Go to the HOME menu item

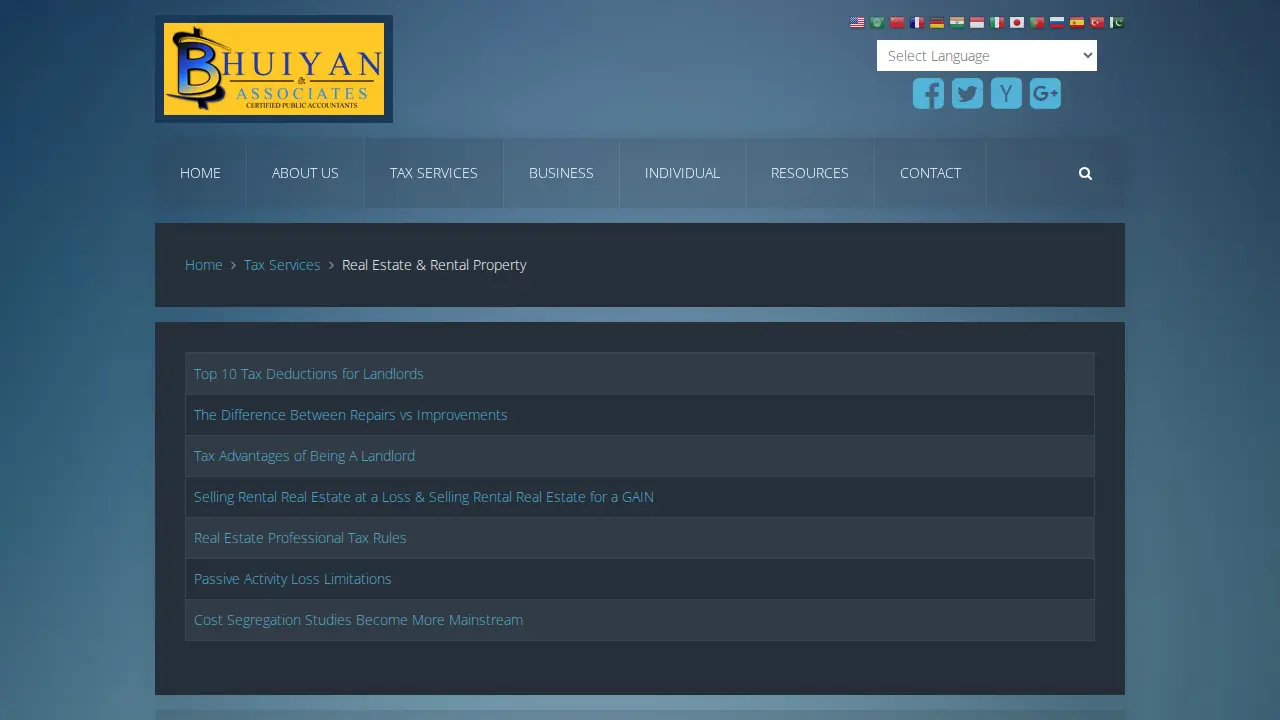click(x=200, y=173)
